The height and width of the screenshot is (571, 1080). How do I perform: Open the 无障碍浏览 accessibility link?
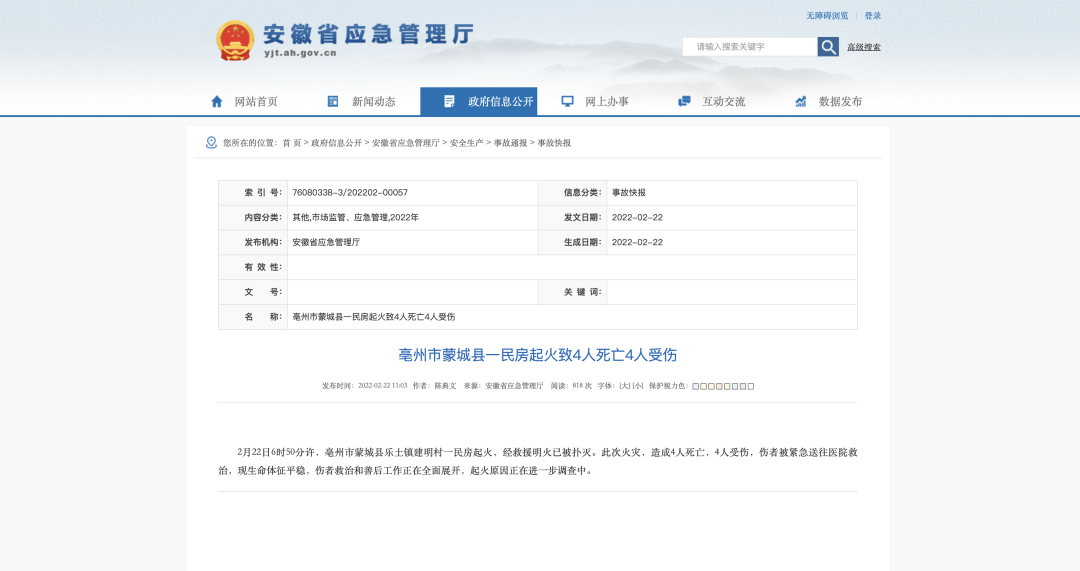827,16
